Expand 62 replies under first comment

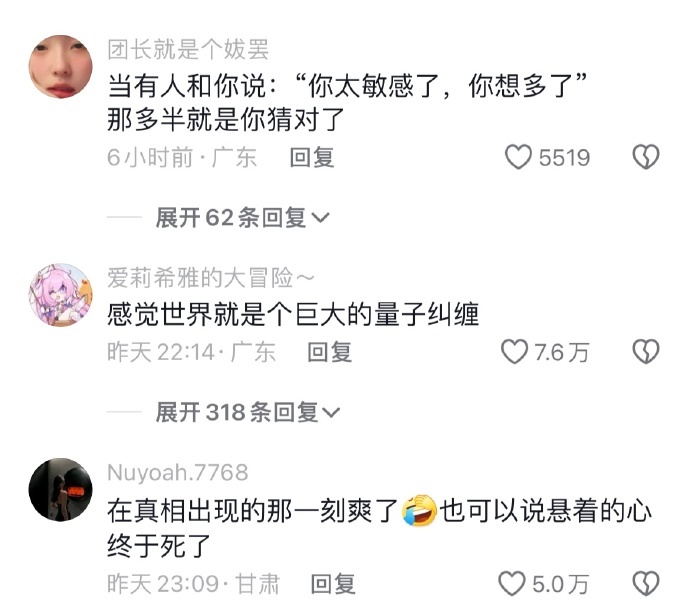242,217
